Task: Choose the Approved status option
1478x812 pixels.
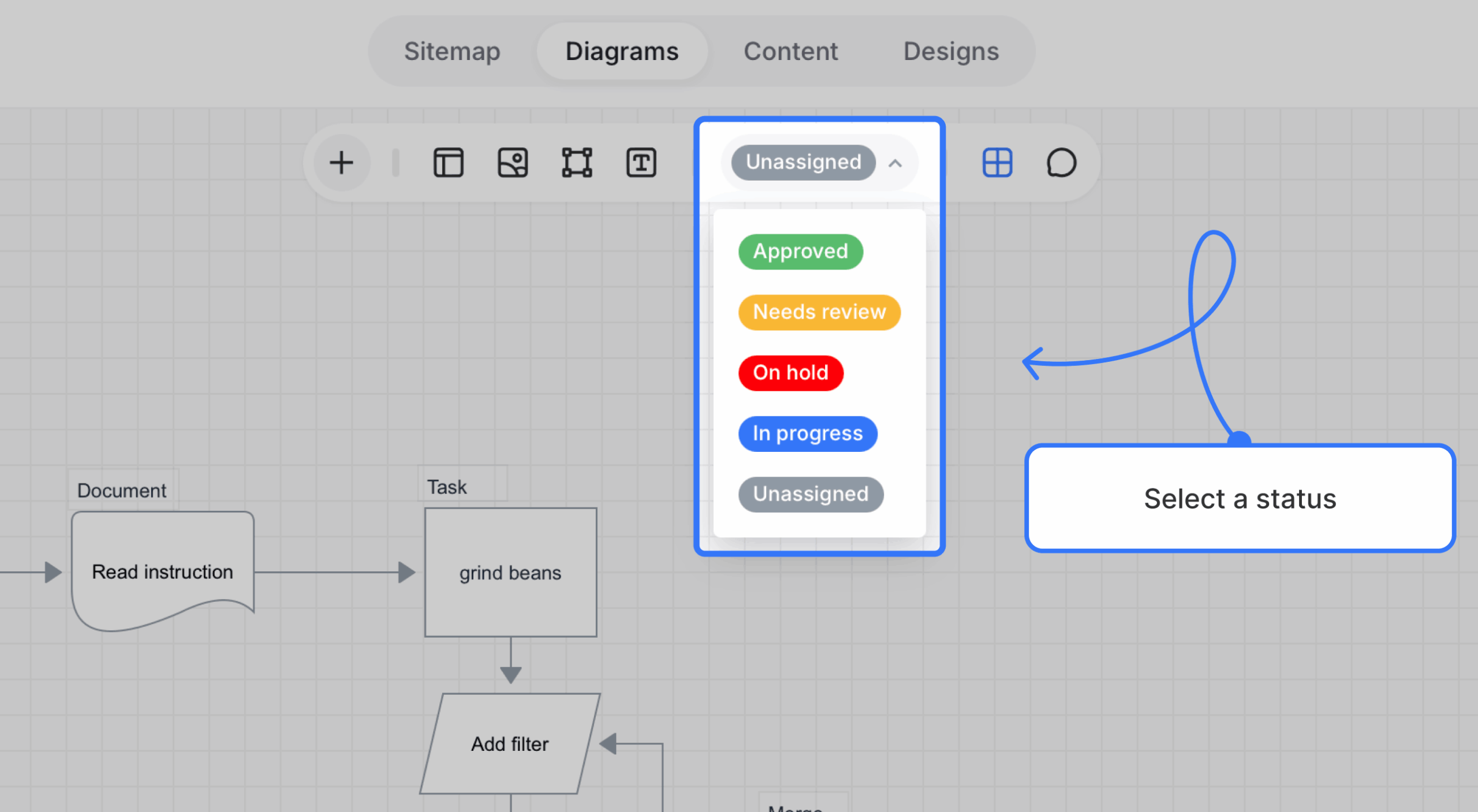Action: coord(801,252)
